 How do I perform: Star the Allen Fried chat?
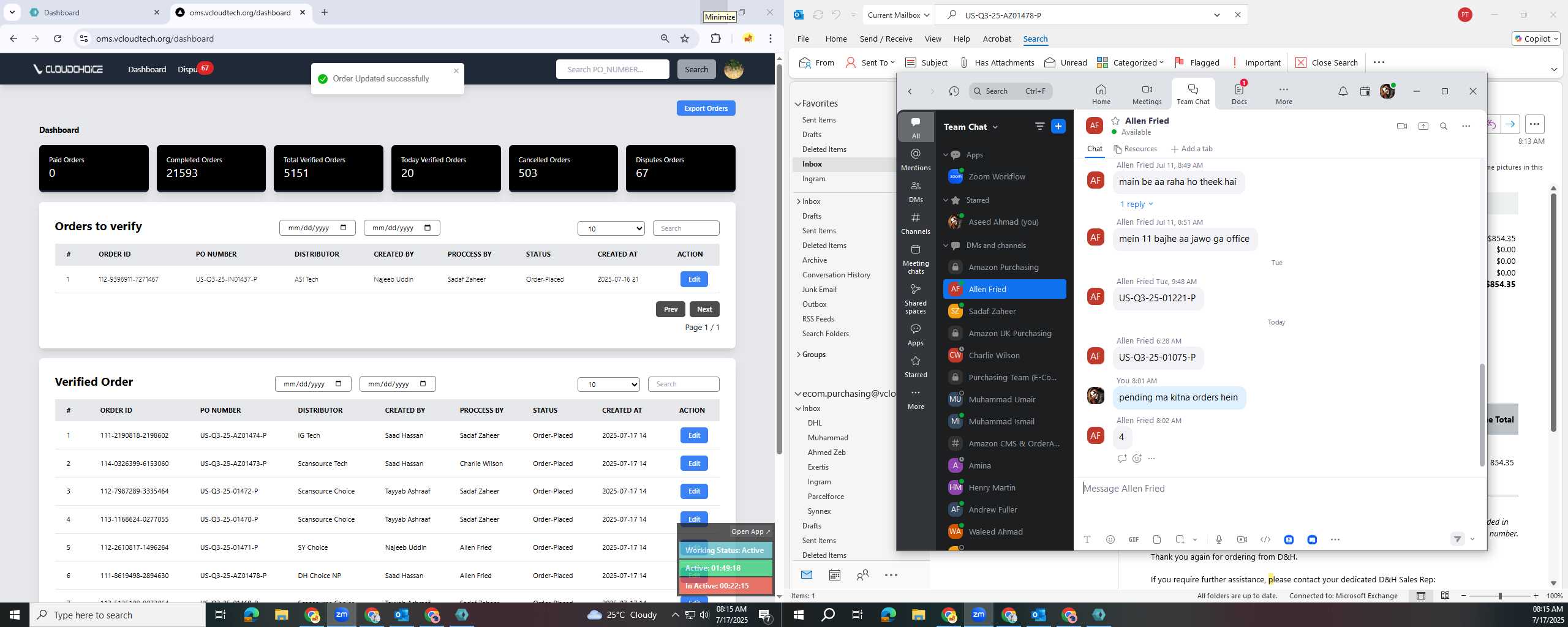click(1115, 121)
